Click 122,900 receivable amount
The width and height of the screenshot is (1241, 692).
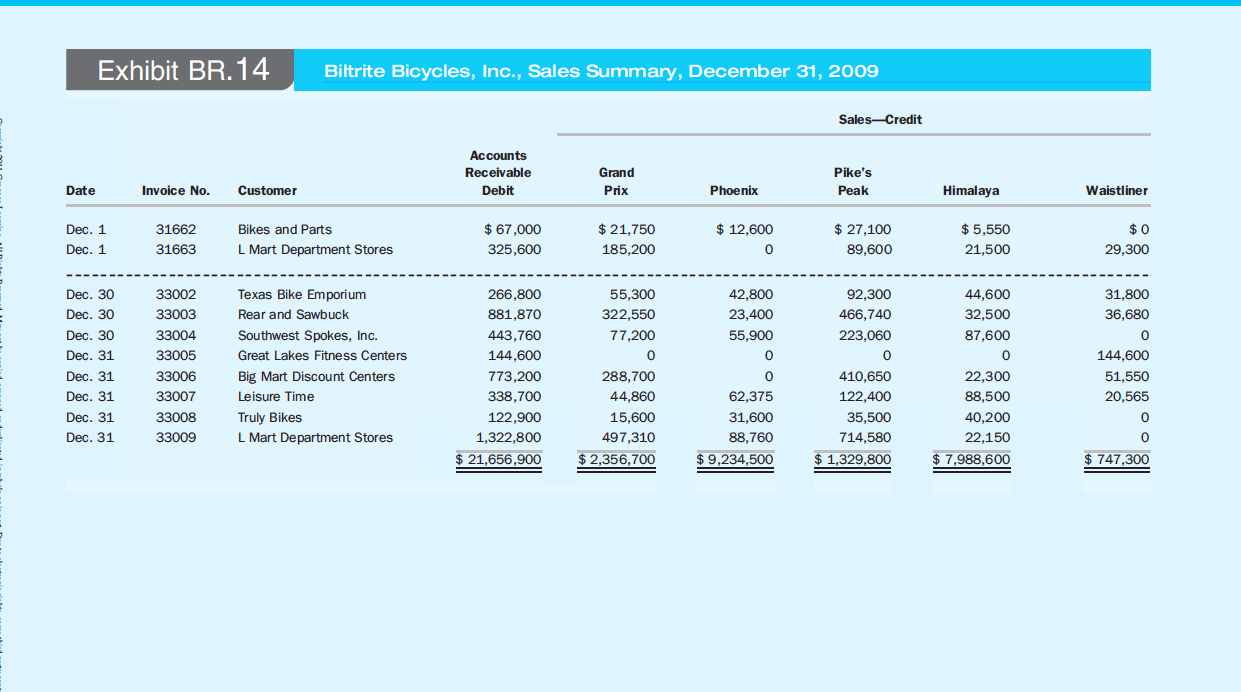(x=514, y=417)
